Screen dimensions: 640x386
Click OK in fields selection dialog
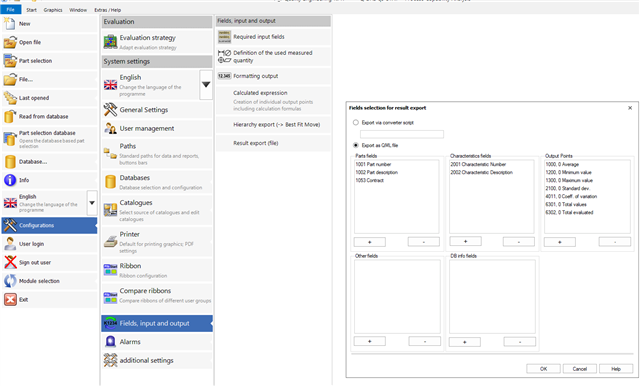(543, 369)
